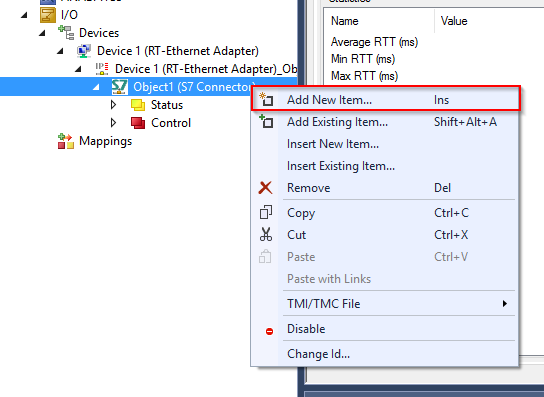Click the Mappings icon
The image size is (544, 397).
[66, 141]
